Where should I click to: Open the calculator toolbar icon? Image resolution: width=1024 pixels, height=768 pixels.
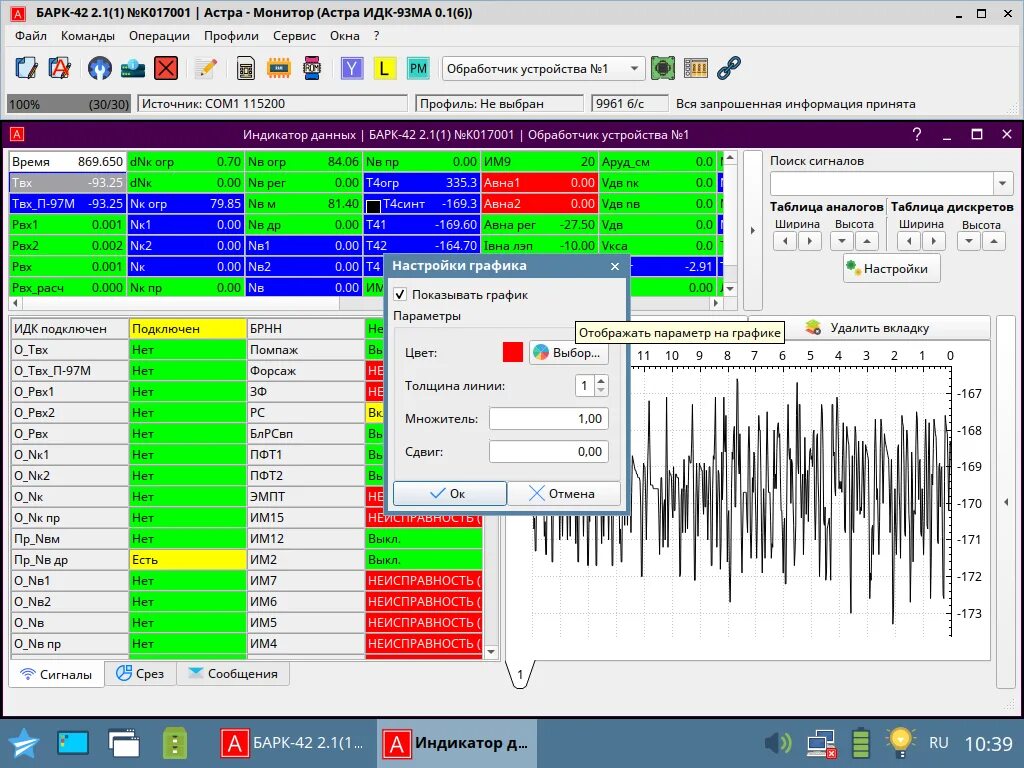coord(246,68)
